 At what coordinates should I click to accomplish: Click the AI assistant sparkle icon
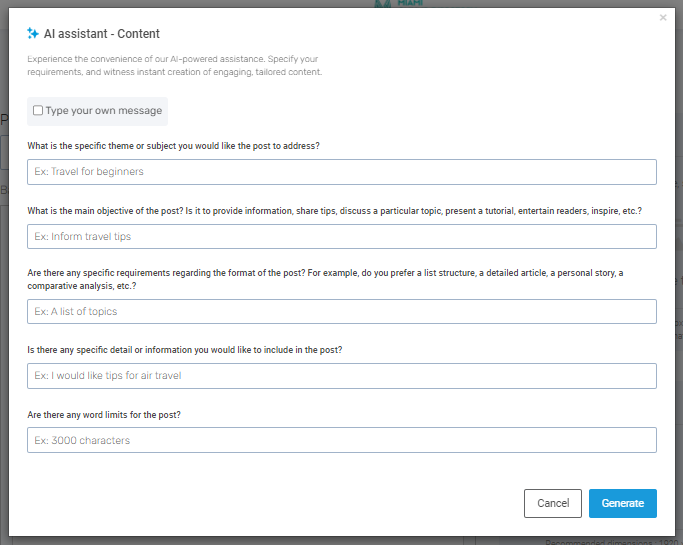coord(33,33)
